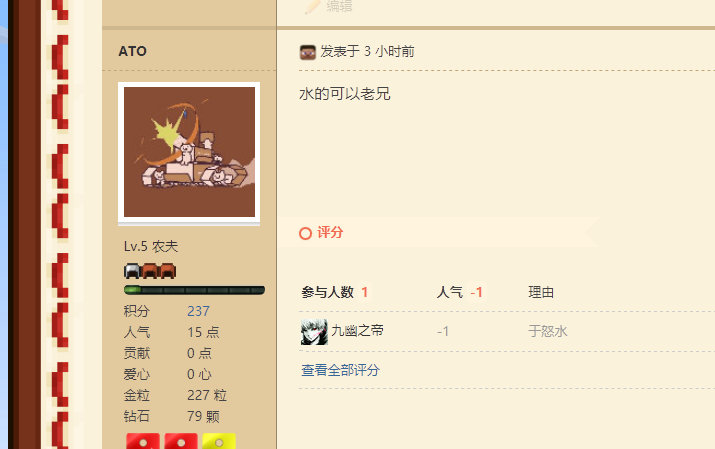715x449 pixels.
Task: Click the red circle icon beside 评分
Action: [x=306, y=233]
